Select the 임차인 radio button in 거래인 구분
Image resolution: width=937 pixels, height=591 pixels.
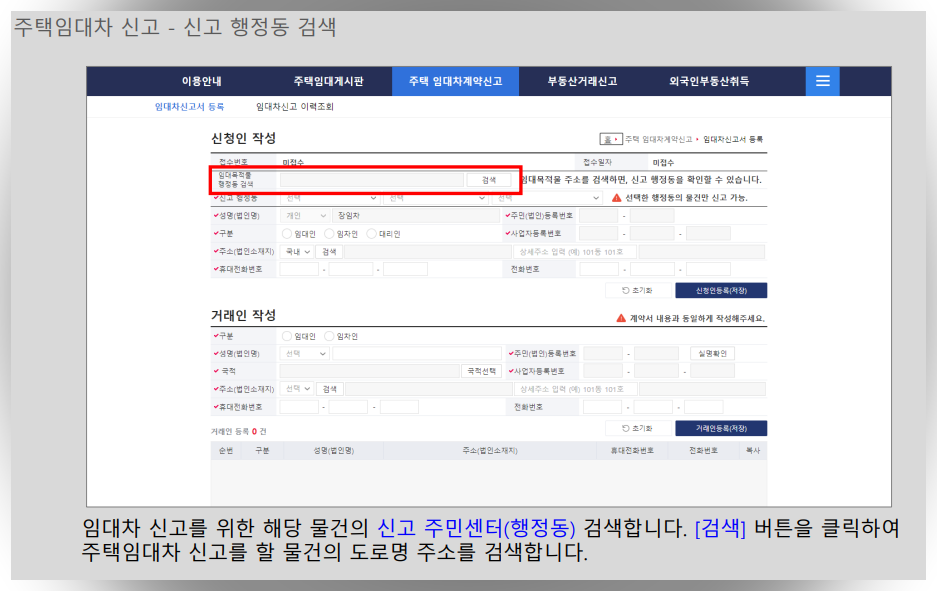pos(329,334)
